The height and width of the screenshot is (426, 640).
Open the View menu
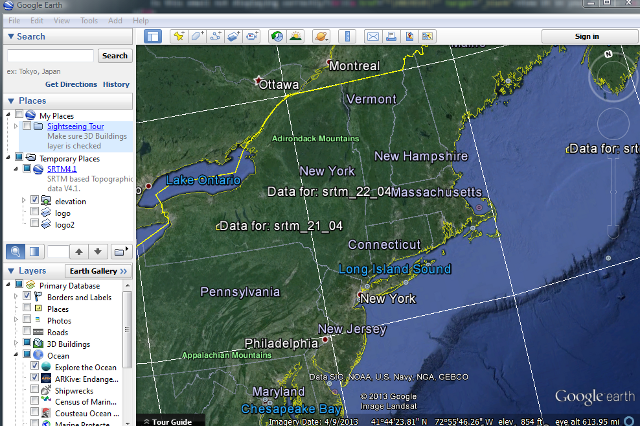tap(61, 20)
